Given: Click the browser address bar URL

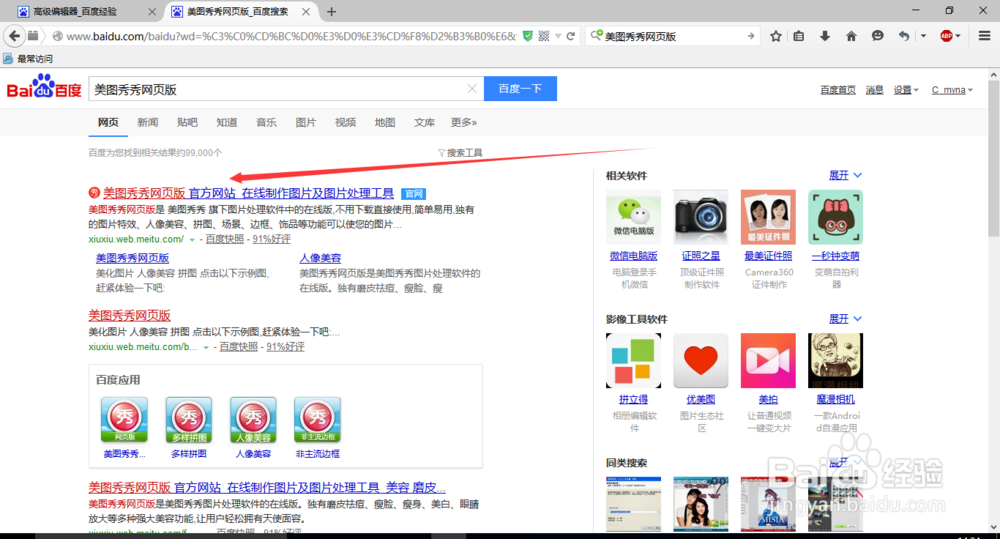Looking at the screenshot, I should click(290, 36).
